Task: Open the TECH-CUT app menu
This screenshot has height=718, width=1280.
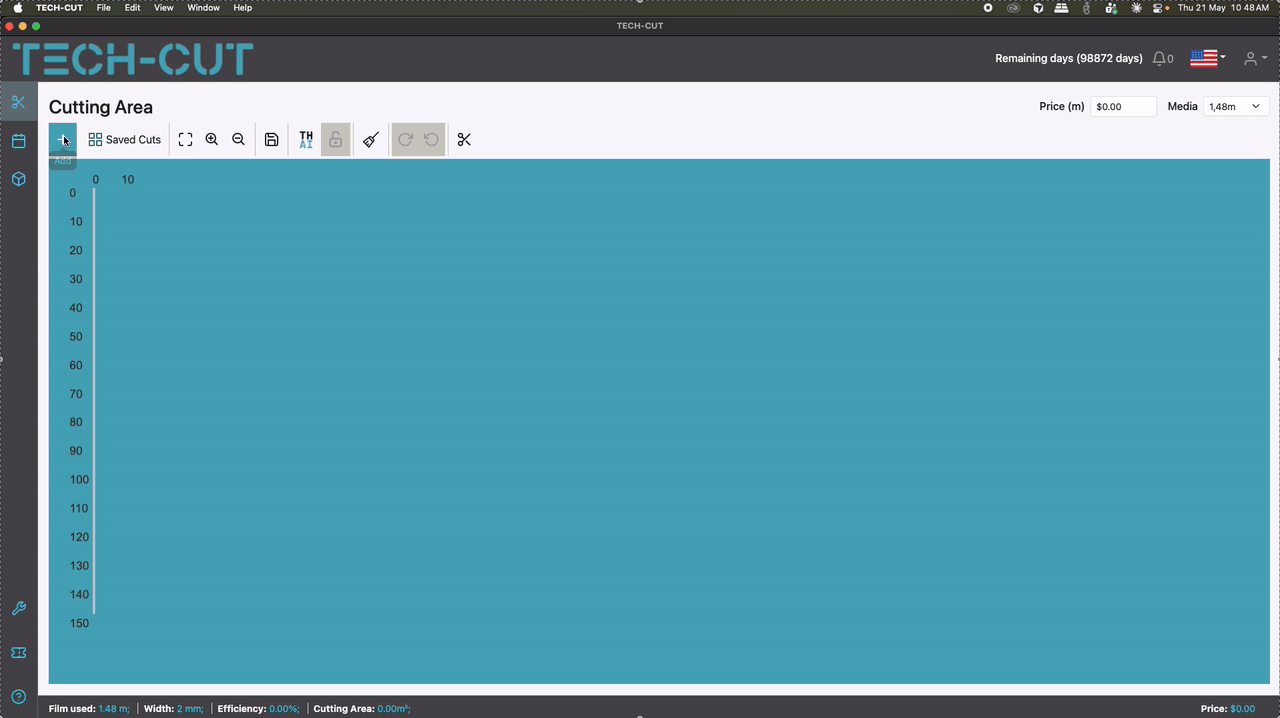Action: pyautogui.click(x=60, y=8)
